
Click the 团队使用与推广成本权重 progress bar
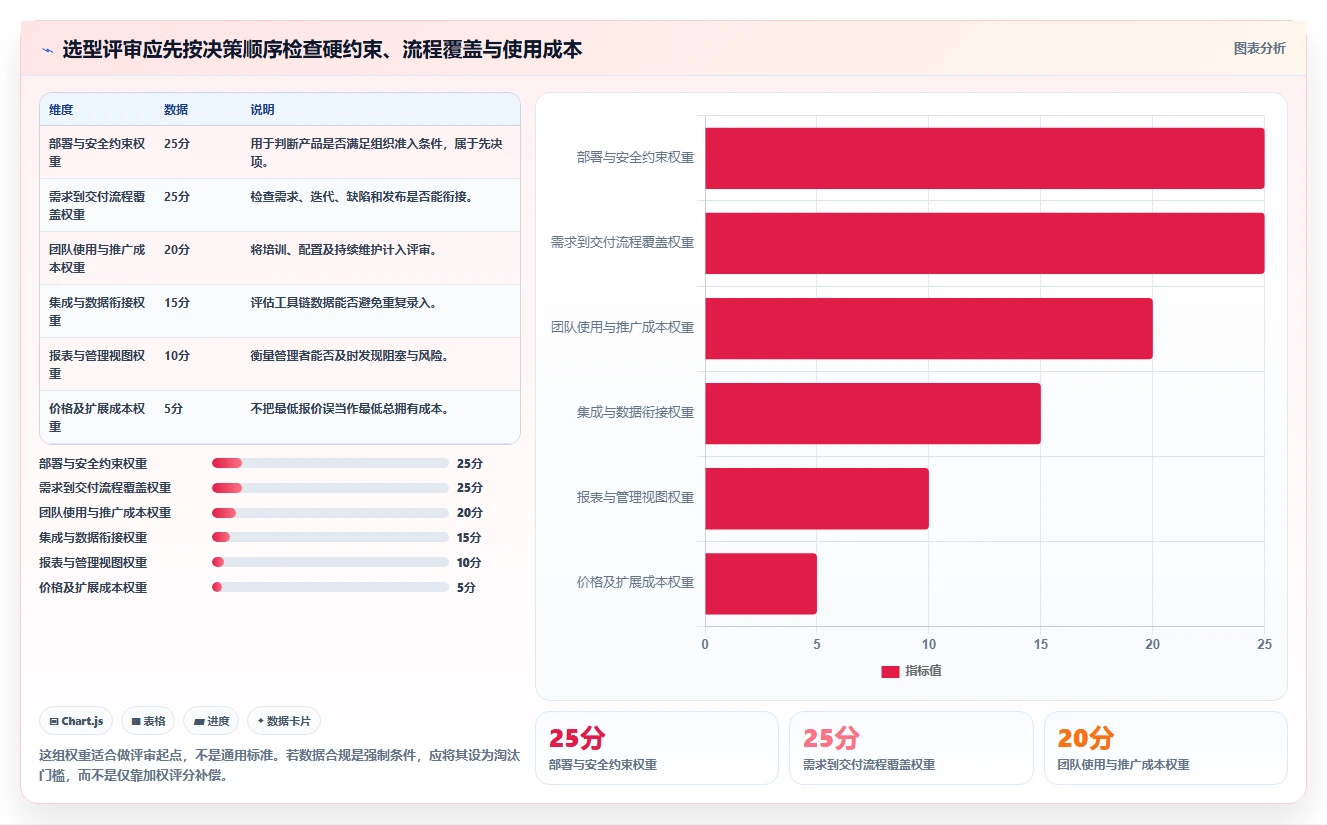(330, 513)
